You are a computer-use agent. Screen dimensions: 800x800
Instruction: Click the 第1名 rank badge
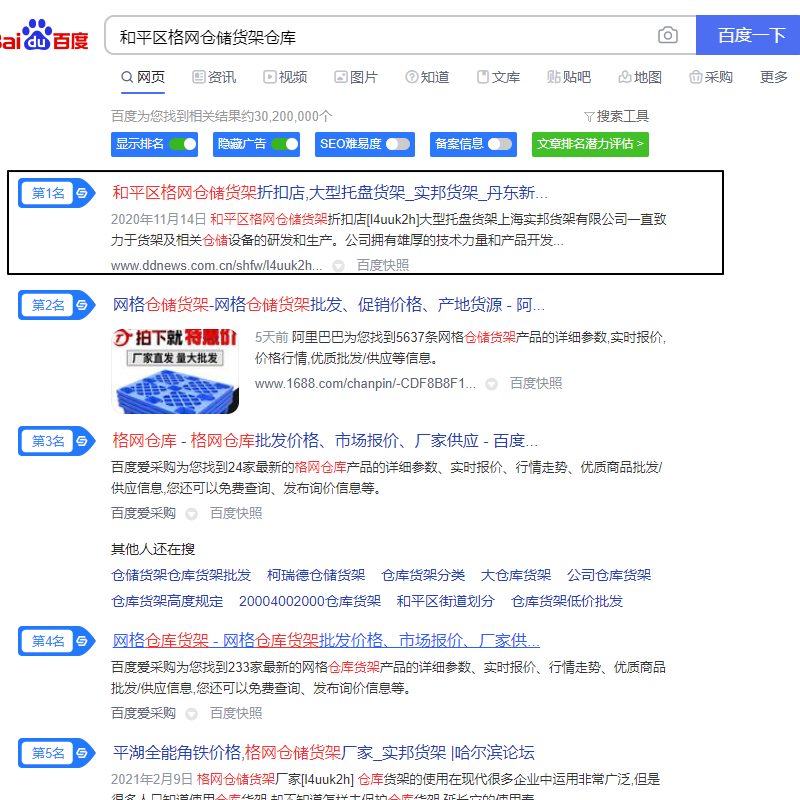pos(57,193)
